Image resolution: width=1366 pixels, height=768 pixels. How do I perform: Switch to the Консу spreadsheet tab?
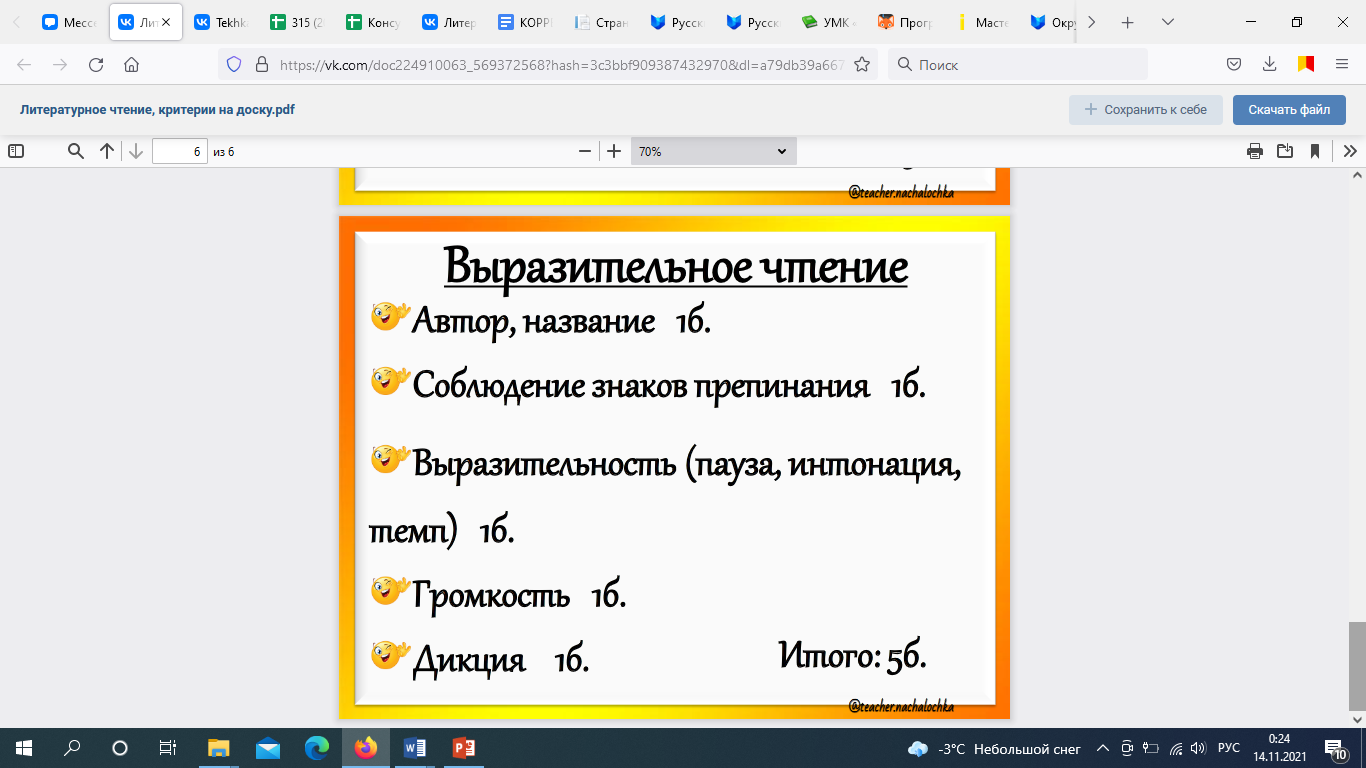pyautogui.click(x=374, y=22)
